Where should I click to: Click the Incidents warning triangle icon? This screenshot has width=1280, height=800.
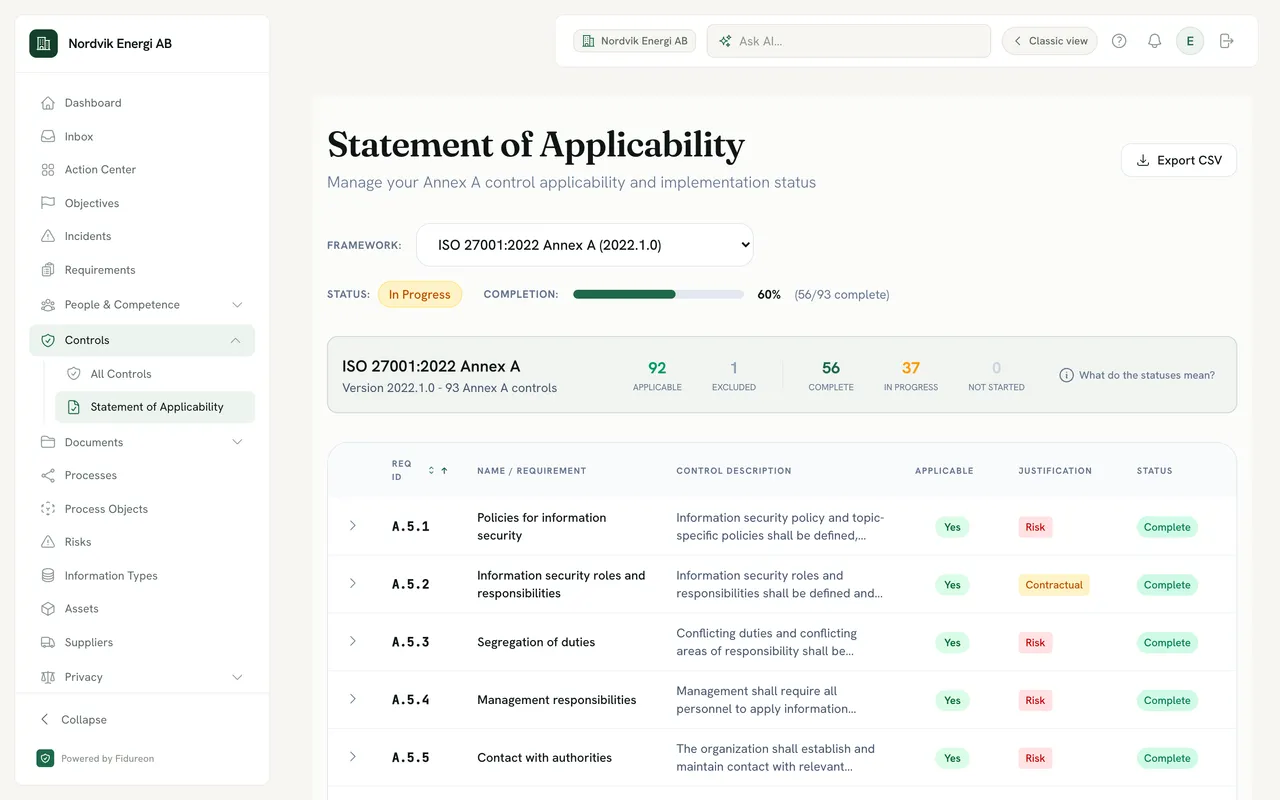[48, 236]
